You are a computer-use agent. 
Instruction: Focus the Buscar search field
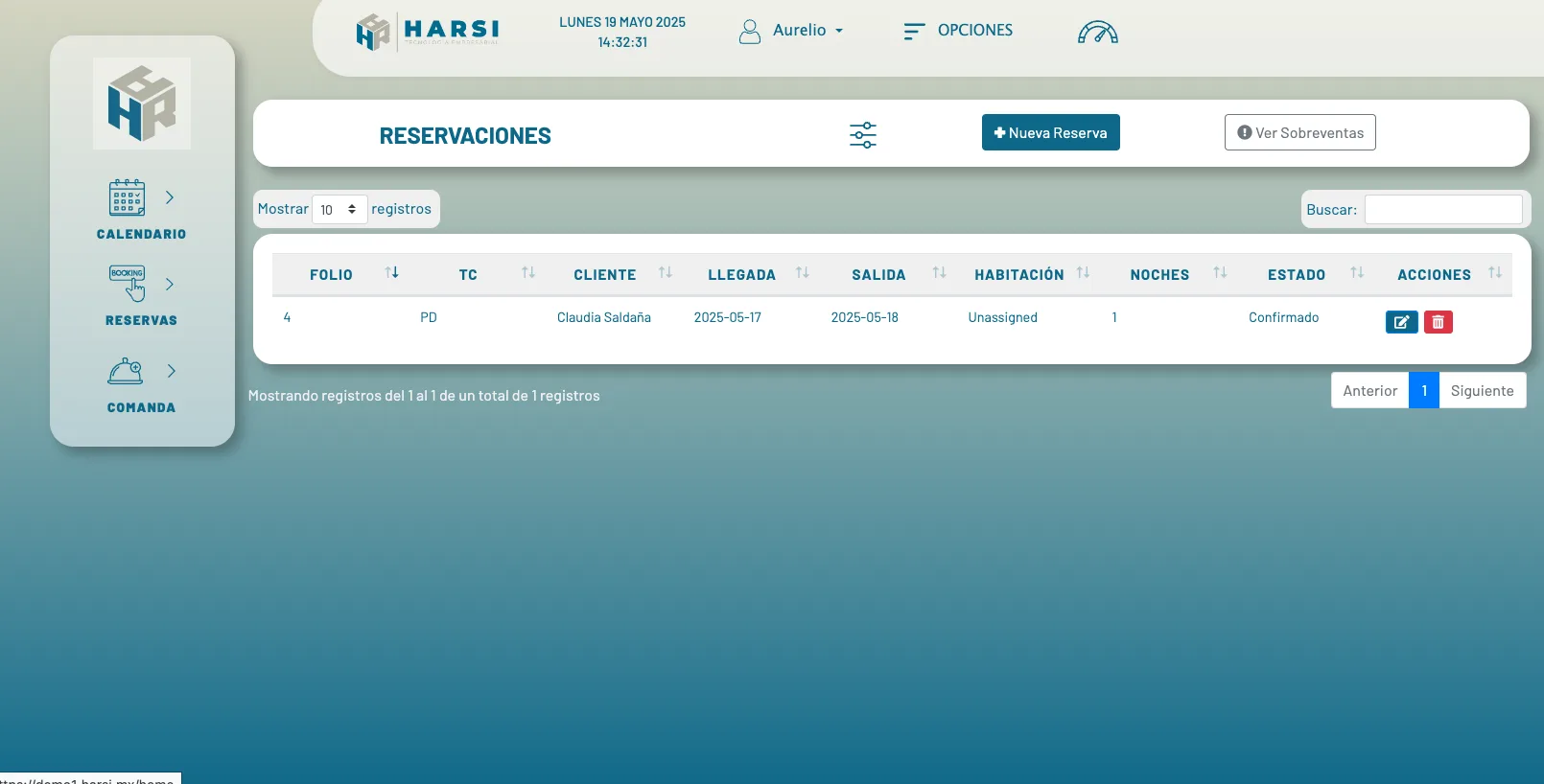coord(1443,210)
